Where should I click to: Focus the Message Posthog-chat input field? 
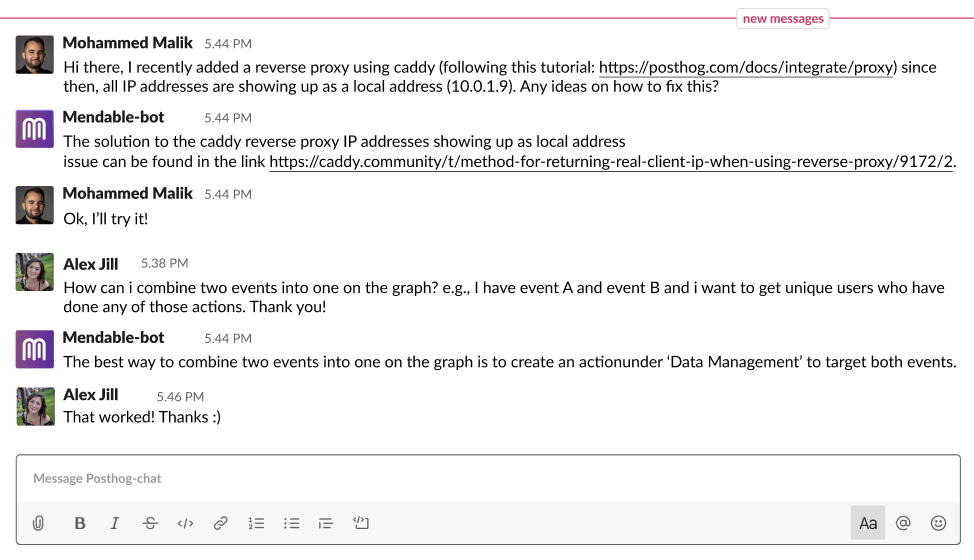[488, 478]
